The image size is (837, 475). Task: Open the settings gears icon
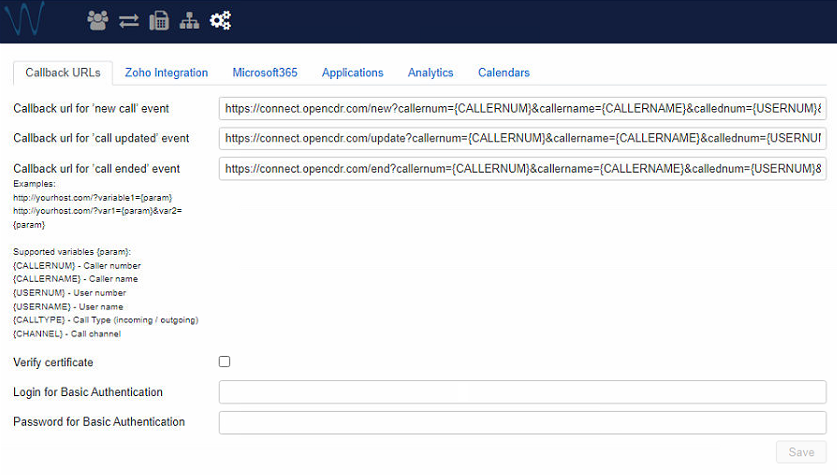click(221, 20)
